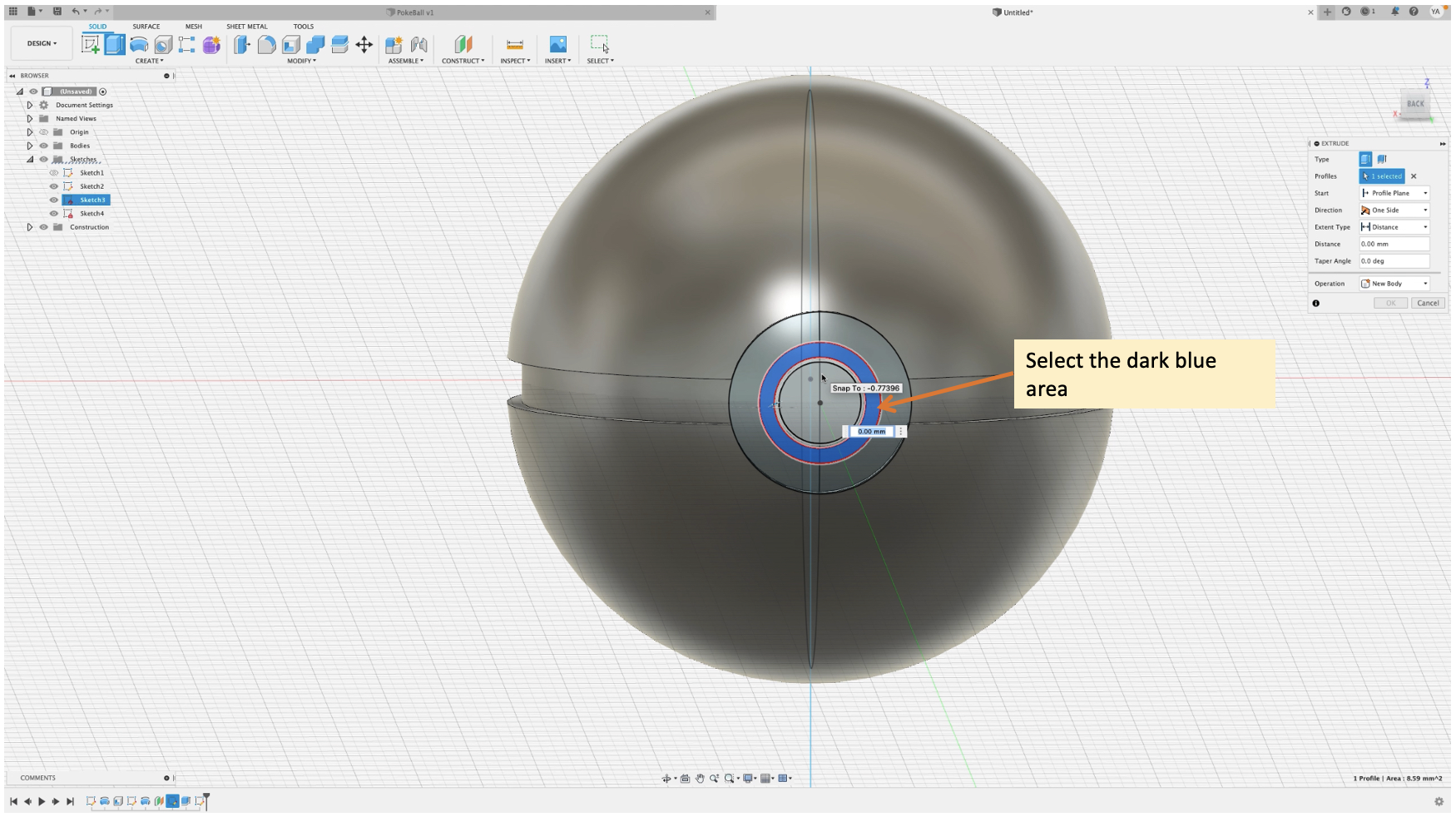Toggle visibility of Sketch3
1456x817 pixels.
pyautogui.click(x=54, y=200)
